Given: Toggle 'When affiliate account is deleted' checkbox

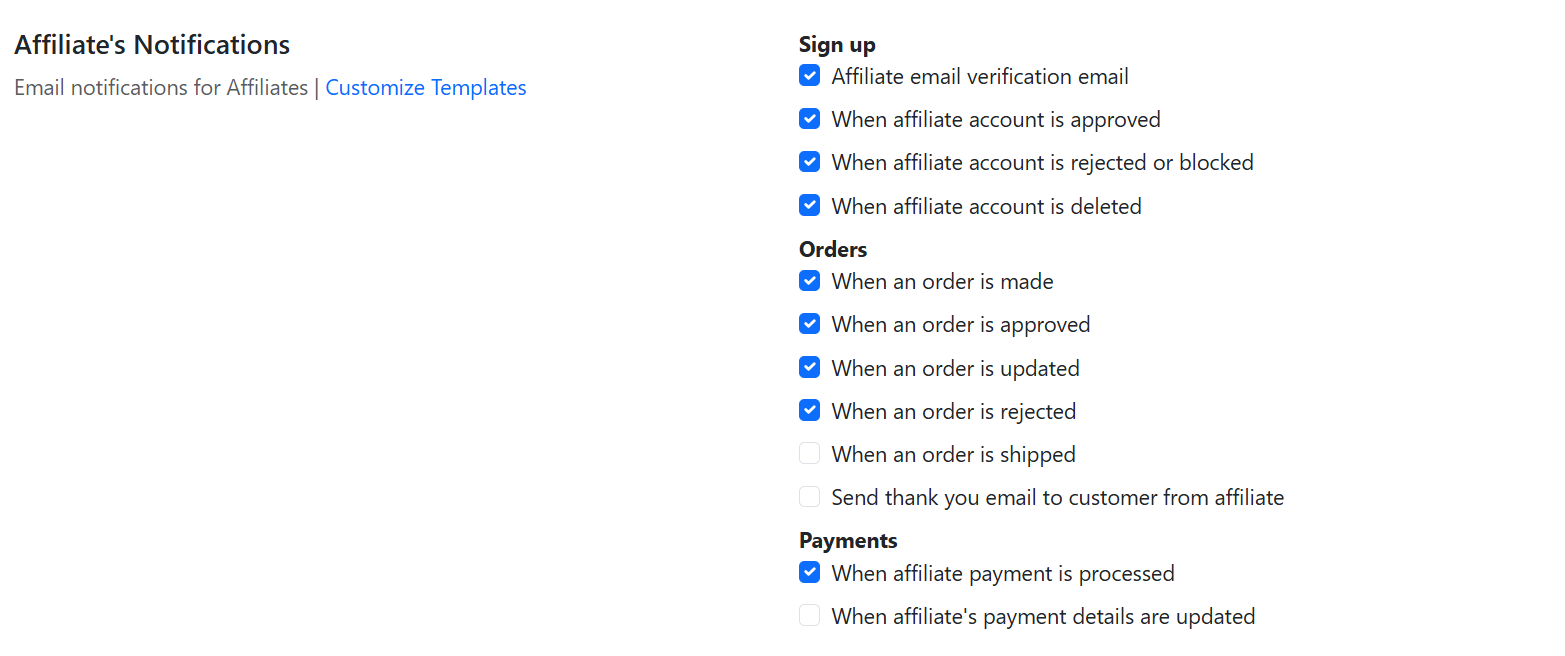Looking at the screenshot, I should pyautogui.click(x=809, y=206).
